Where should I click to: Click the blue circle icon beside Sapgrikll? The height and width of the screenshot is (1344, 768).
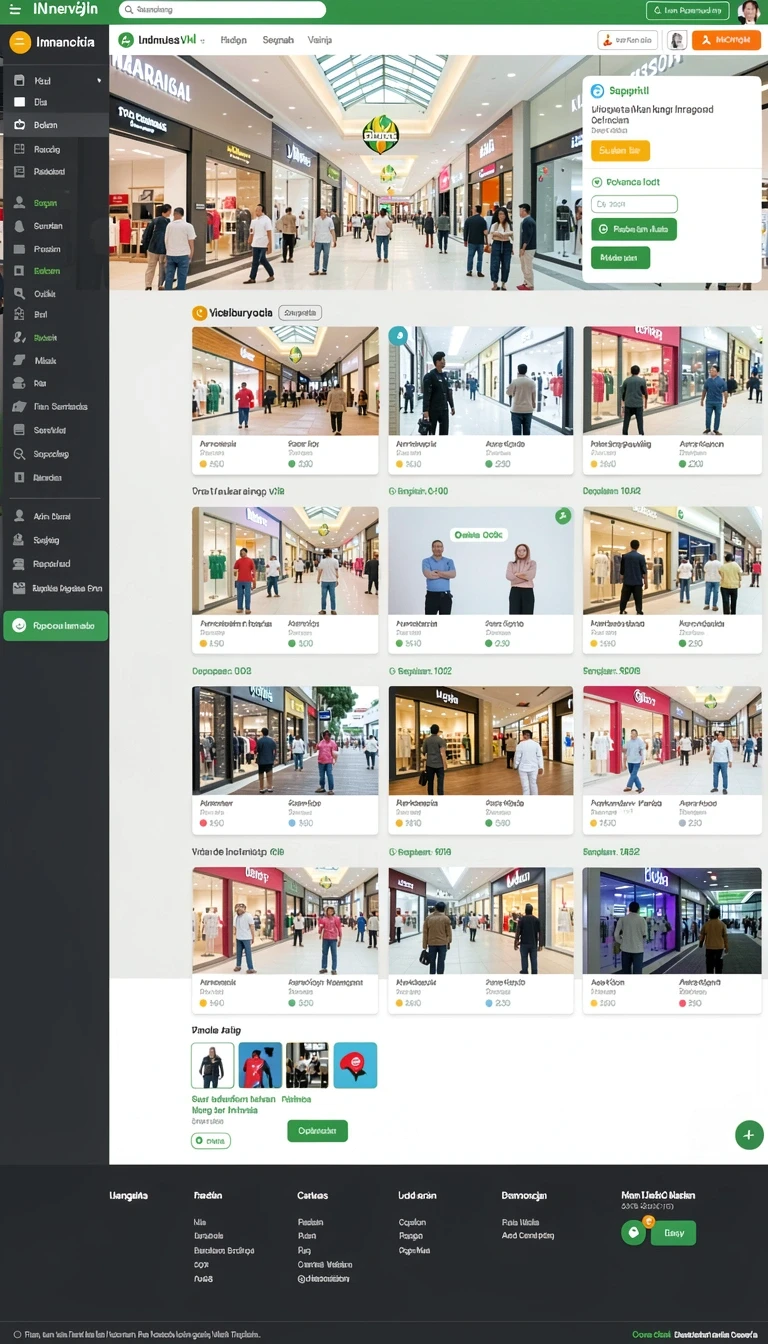coord(597,90)
